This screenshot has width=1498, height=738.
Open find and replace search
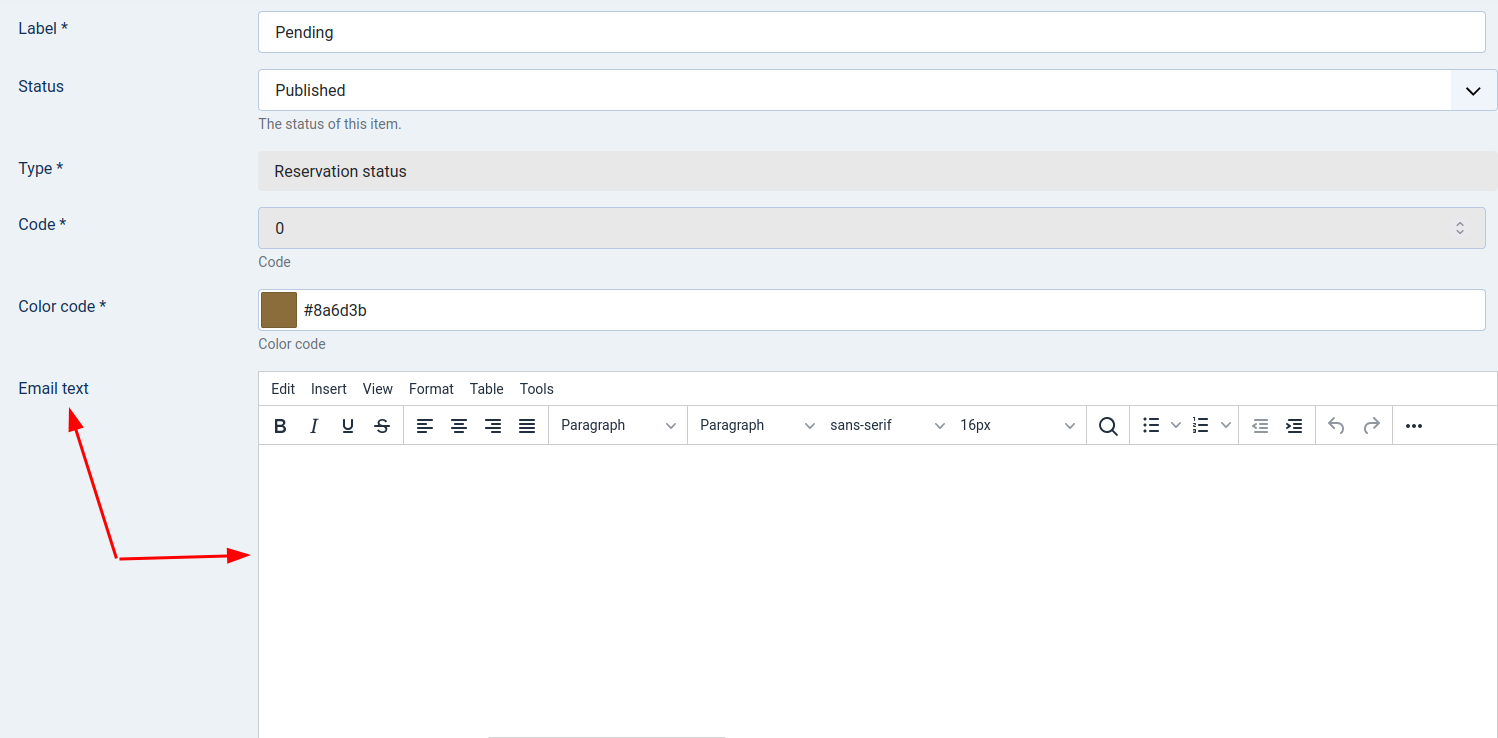click(x=1108, y=426)
